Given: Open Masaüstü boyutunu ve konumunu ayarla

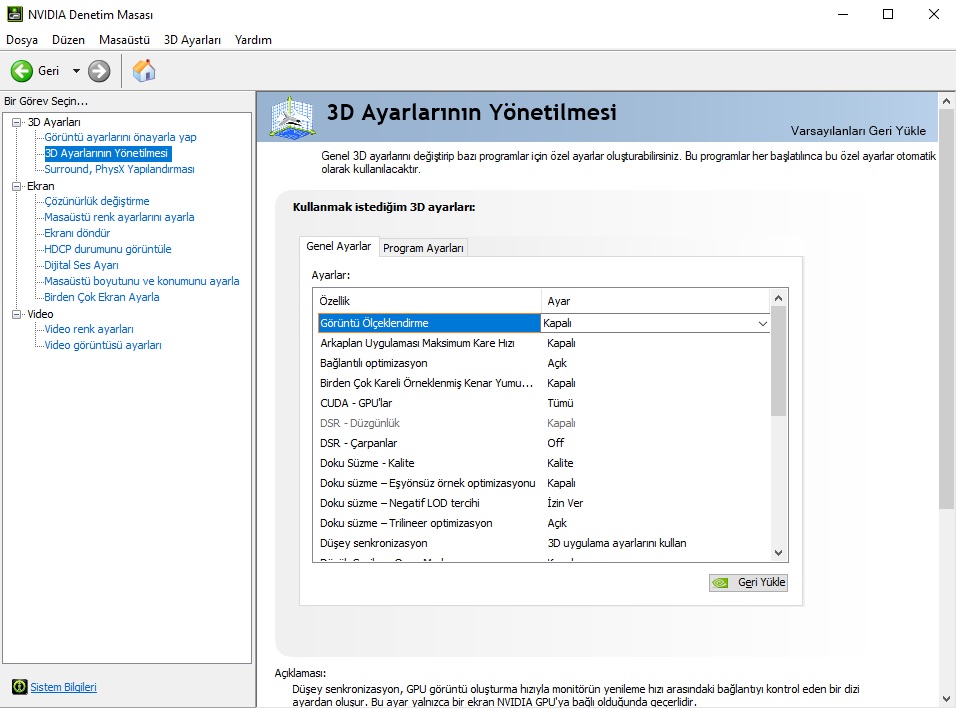Looking at the screenshot, I should tap(141, 281).
